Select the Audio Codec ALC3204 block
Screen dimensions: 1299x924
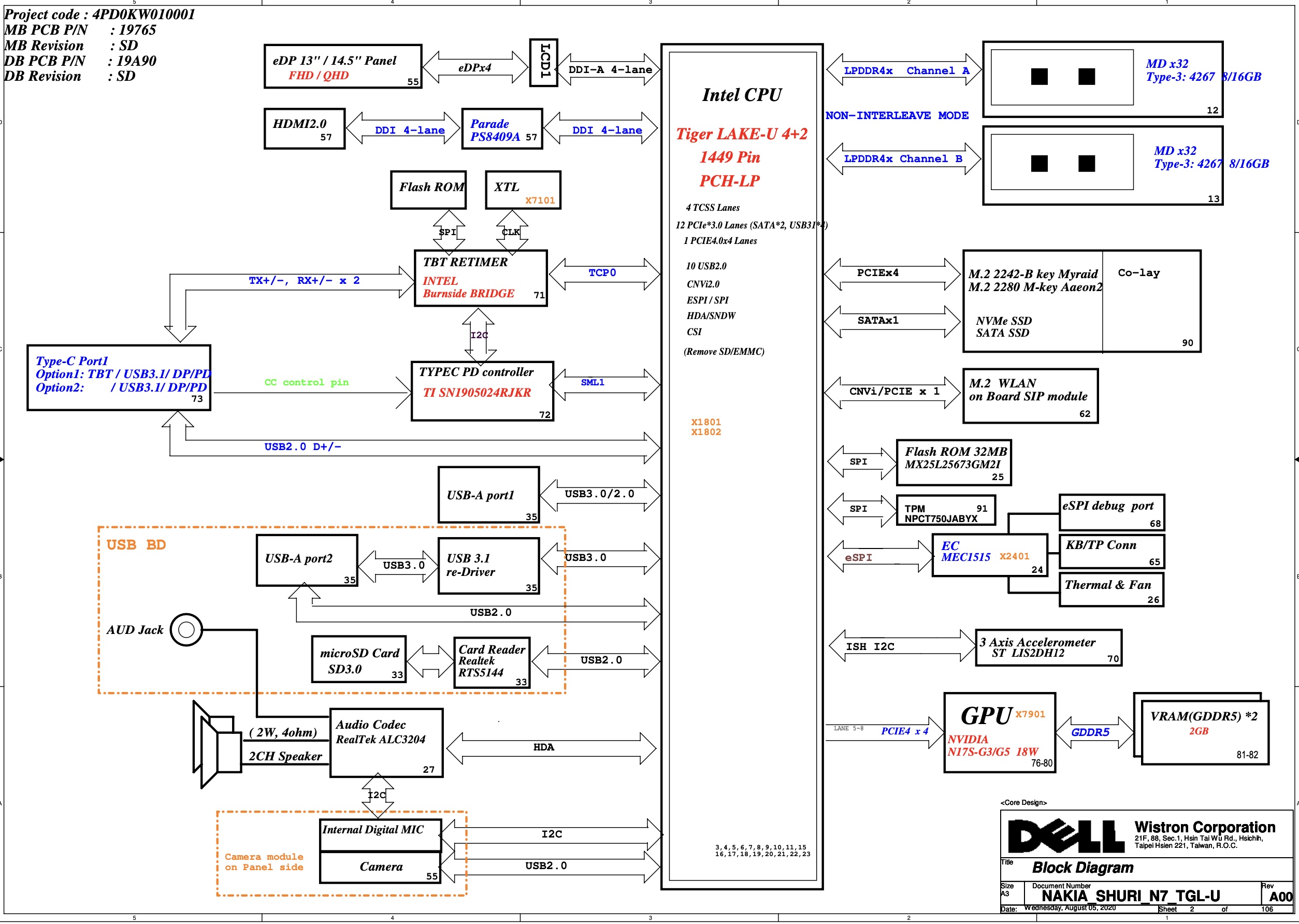point(386,743)
